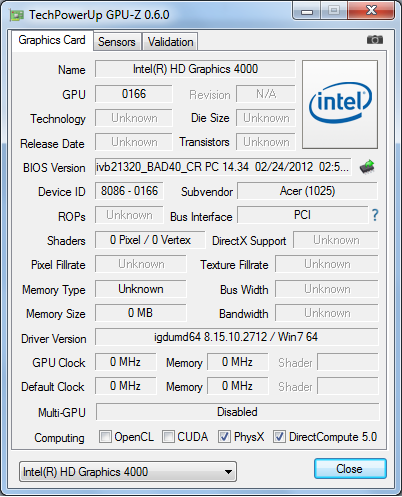402x497 pixels.
Task: Click the Release Date Unknown field
Action: tap(134, 142)
